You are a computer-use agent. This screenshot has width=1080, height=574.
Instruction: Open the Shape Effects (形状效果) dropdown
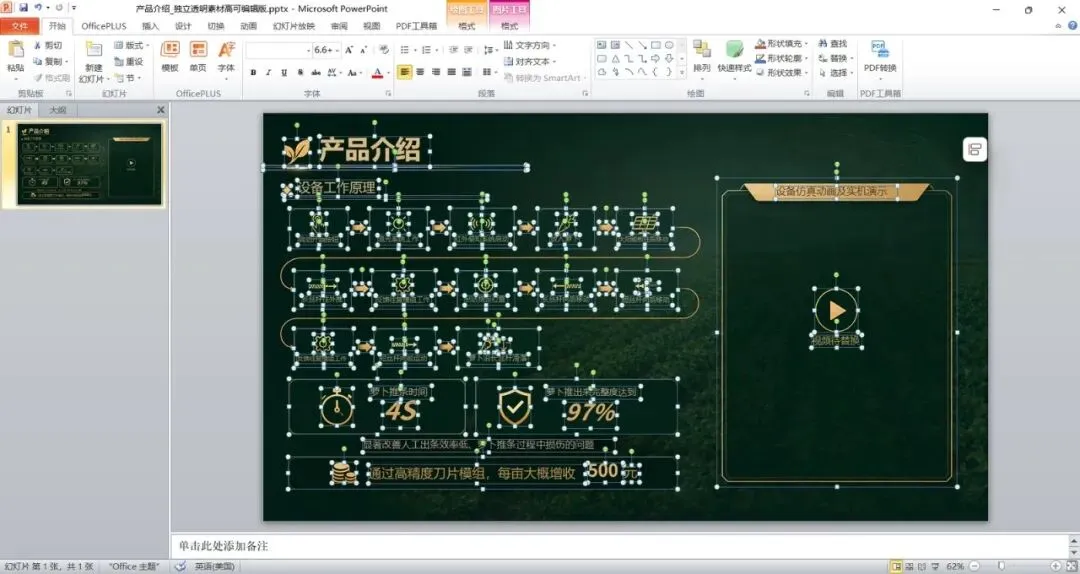(782, 72)
